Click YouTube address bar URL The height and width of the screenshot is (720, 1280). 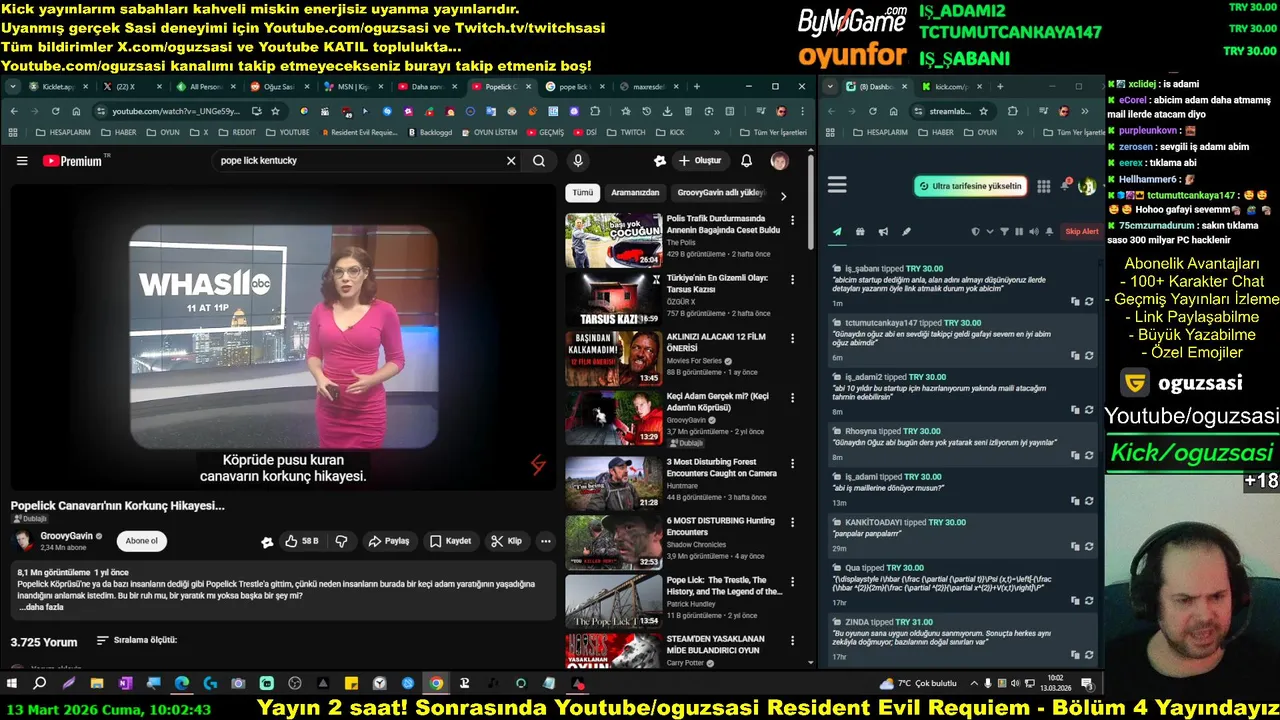click(175, 111)
